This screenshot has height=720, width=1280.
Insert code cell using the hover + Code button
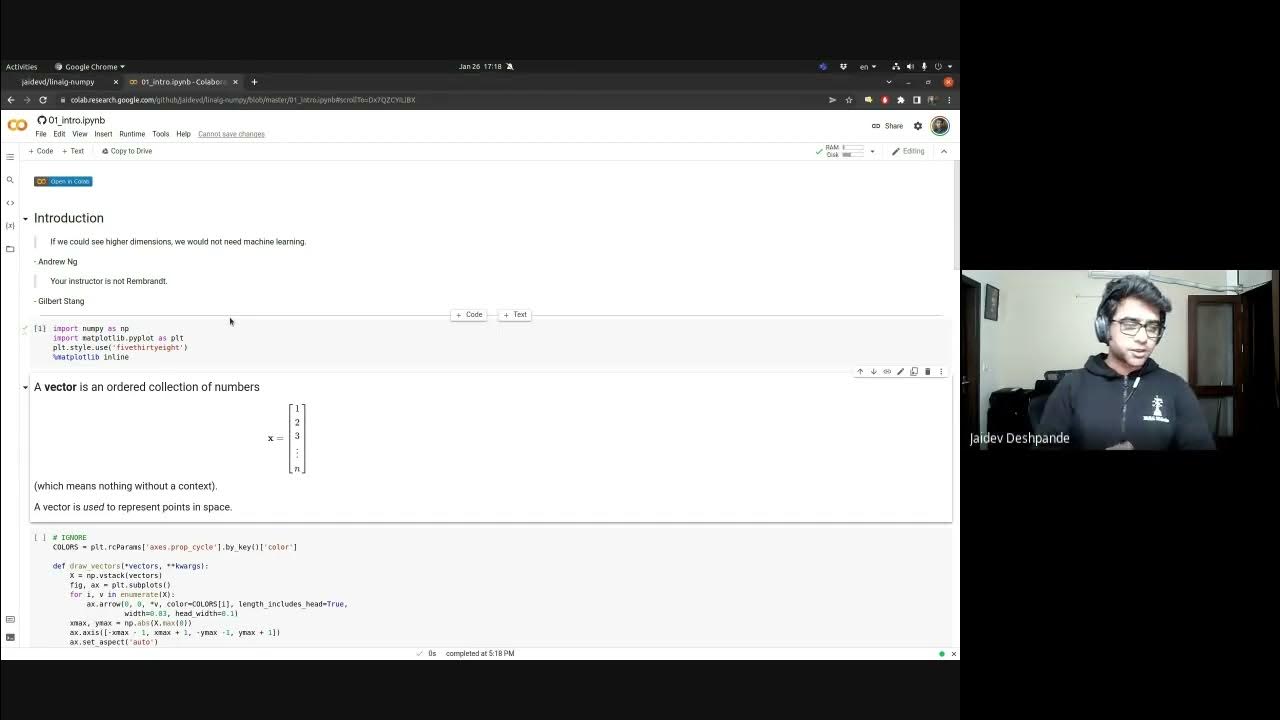tap(469, 315)
